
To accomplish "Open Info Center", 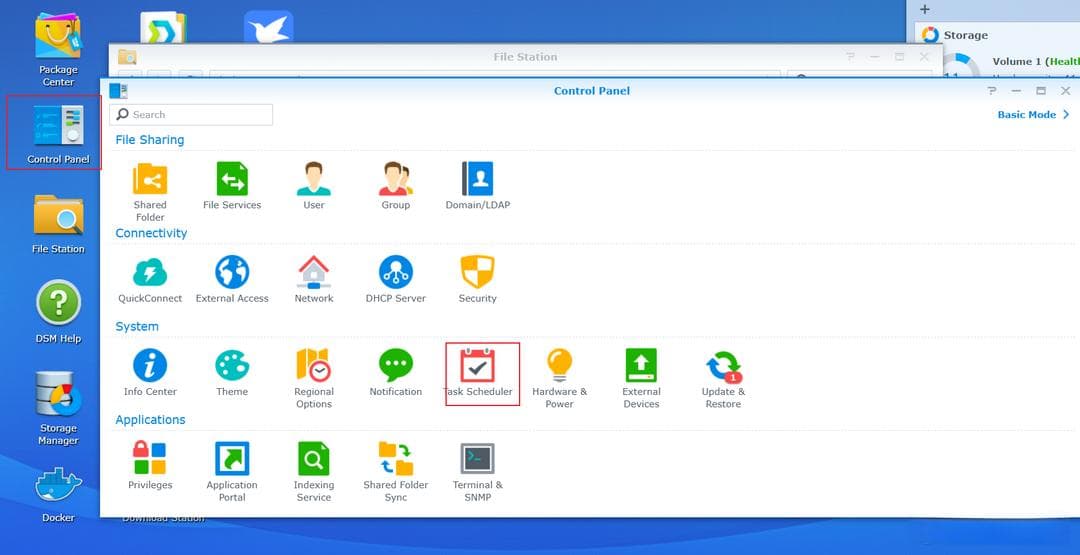I will point(149,372).
